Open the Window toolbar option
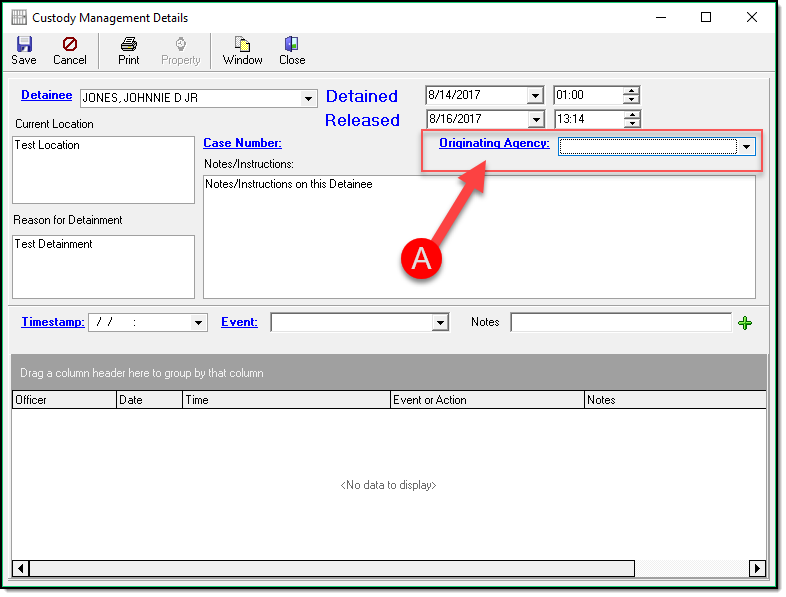This screenshot has height=597, width=786. click(242, 45)
